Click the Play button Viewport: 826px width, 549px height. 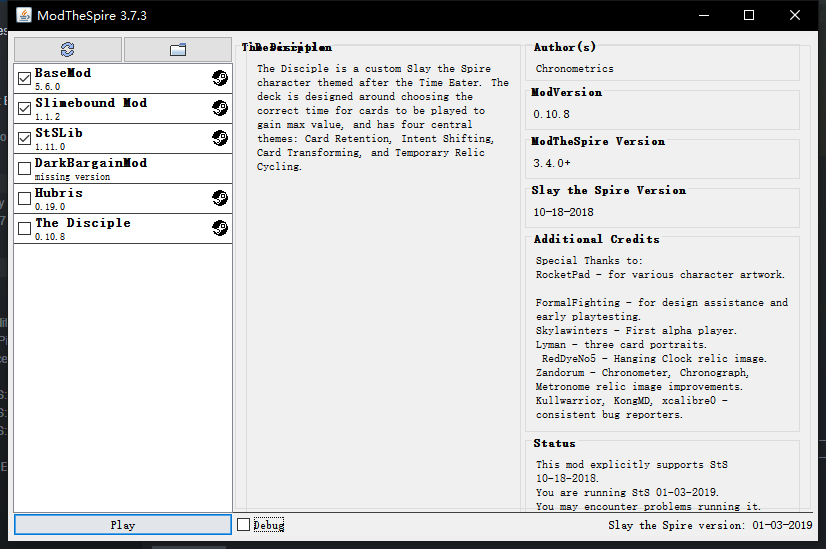click(x=123, y=525)
